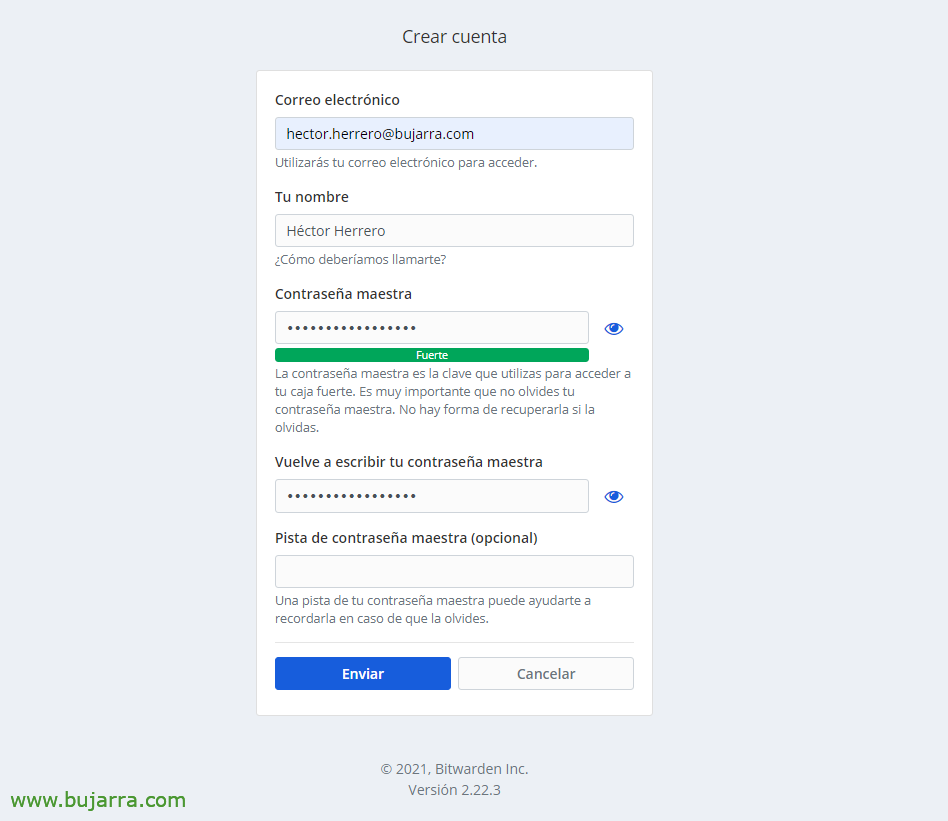Click the www.bujarra.com watermark

pyautogui.click(x=98, y=800)
